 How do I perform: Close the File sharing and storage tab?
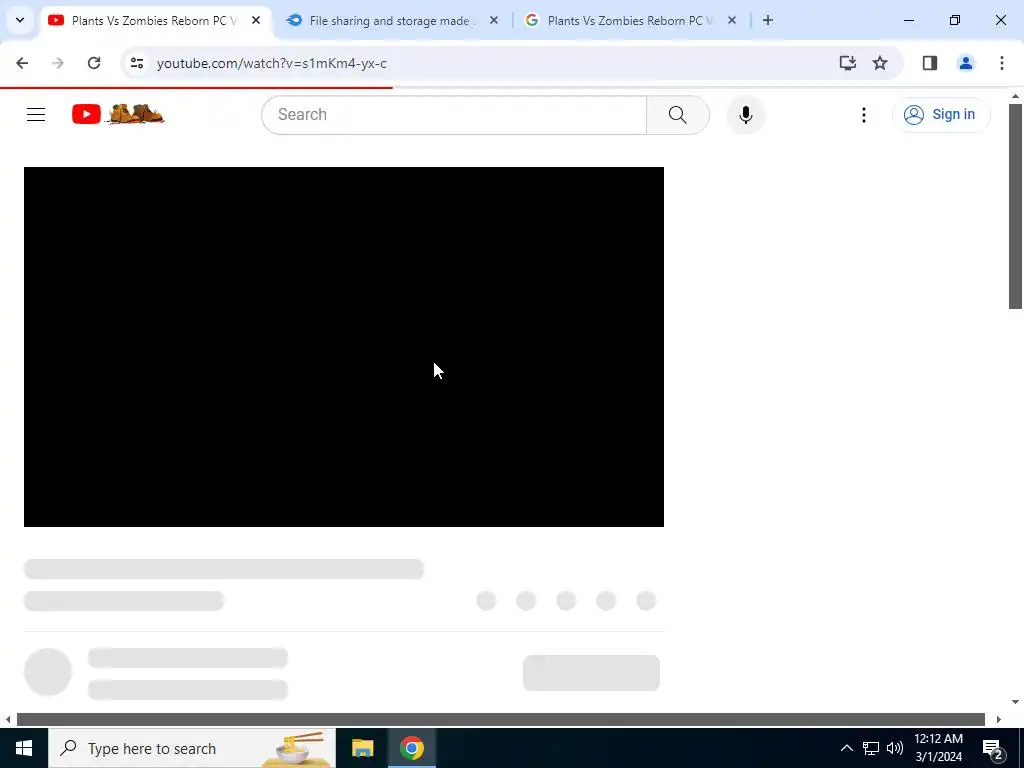pyautogui.click(x=494, y=20)
